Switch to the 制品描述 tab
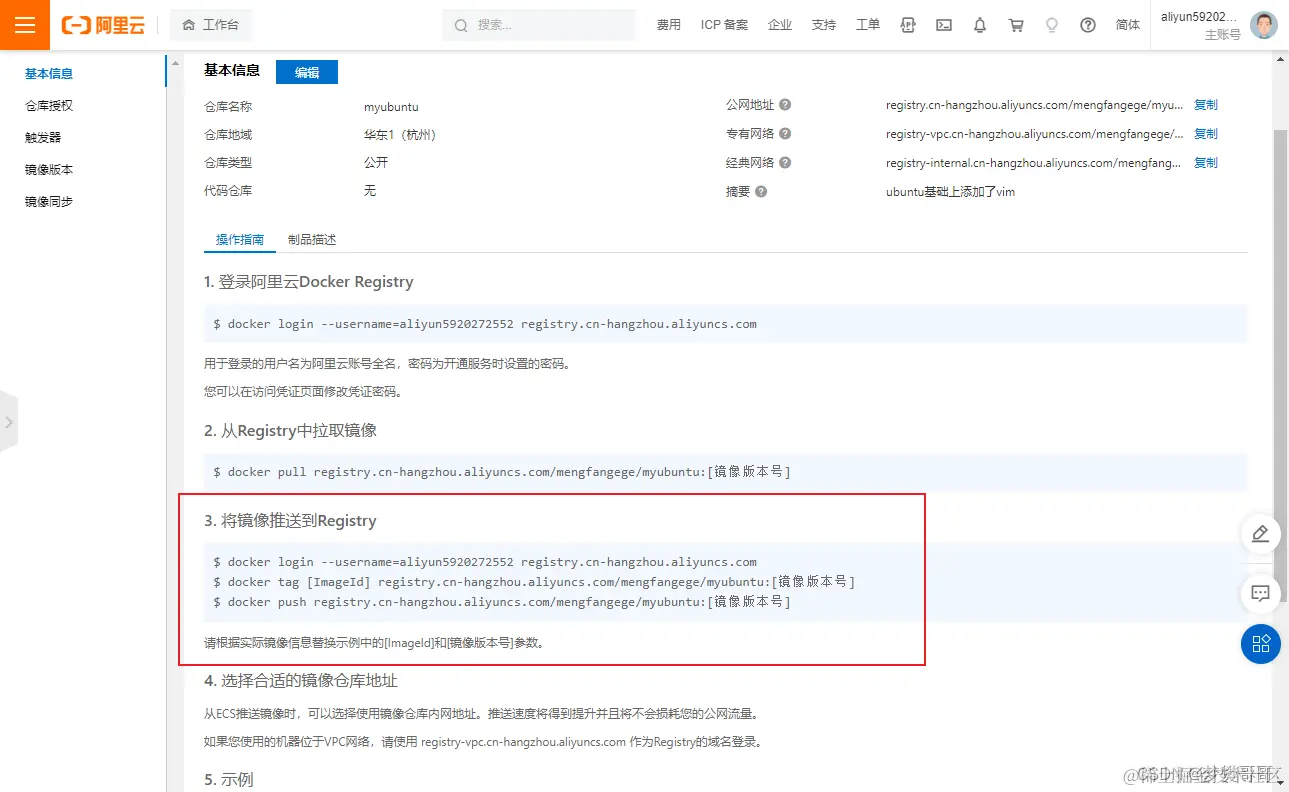 pos(312,240)
